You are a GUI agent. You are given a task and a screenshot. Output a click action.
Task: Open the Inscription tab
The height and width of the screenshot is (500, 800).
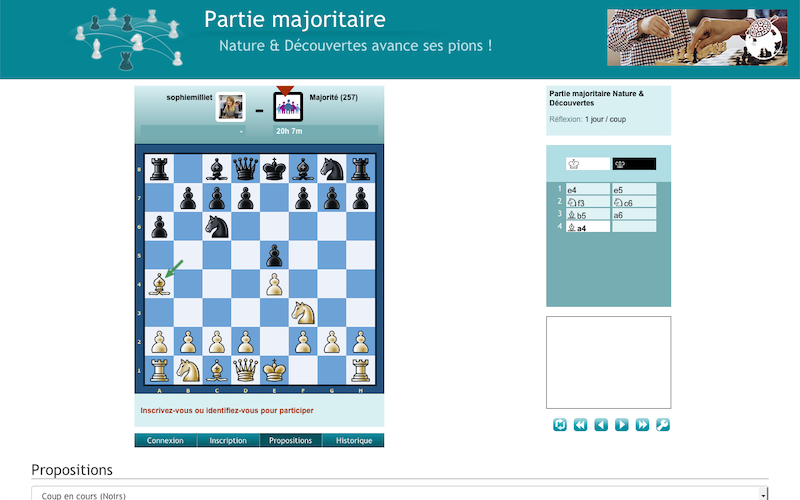click(228, 440)
